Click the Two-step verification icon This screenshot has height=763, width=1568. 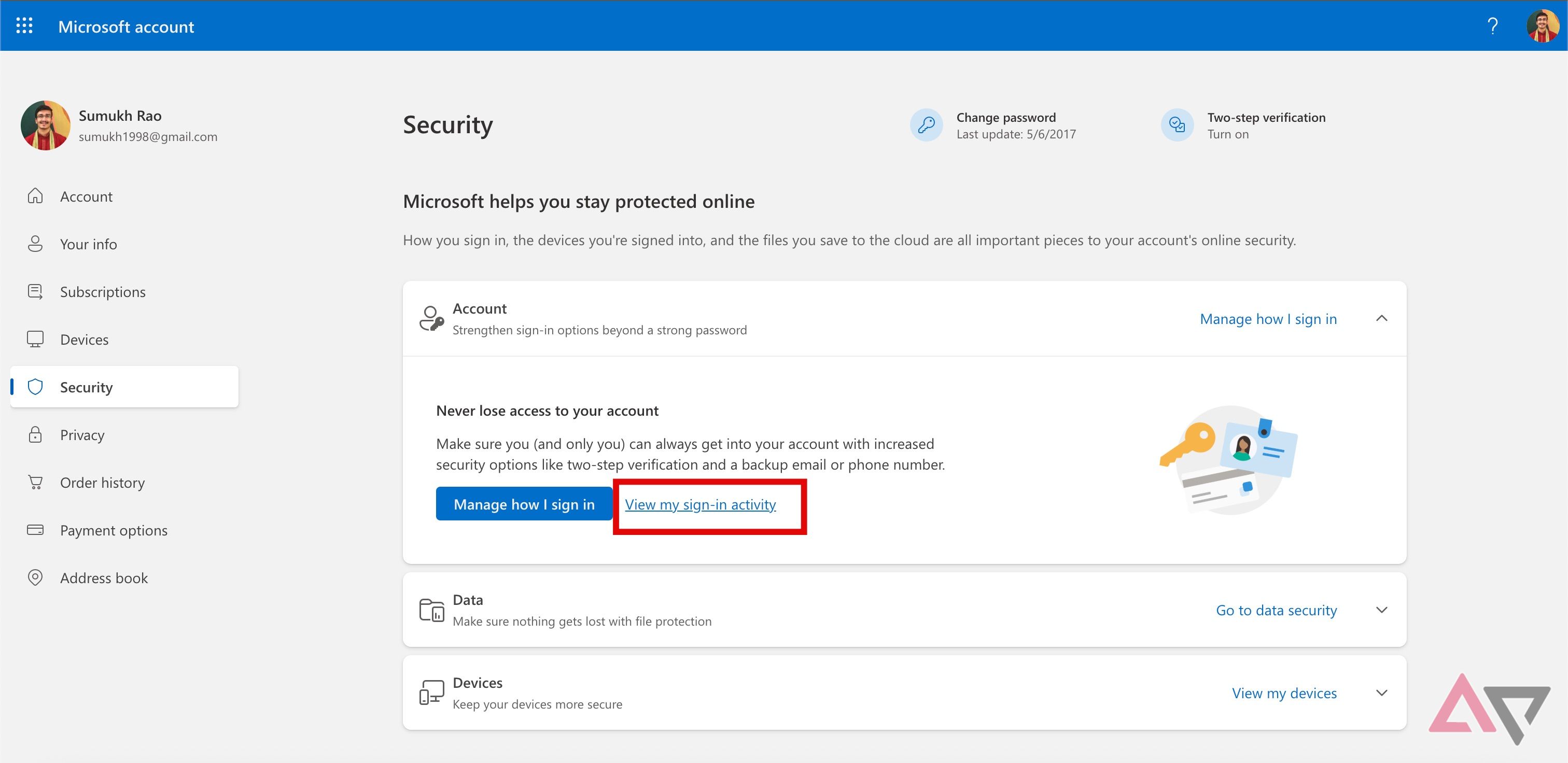pyautogui.click(x=1177, y=125)
